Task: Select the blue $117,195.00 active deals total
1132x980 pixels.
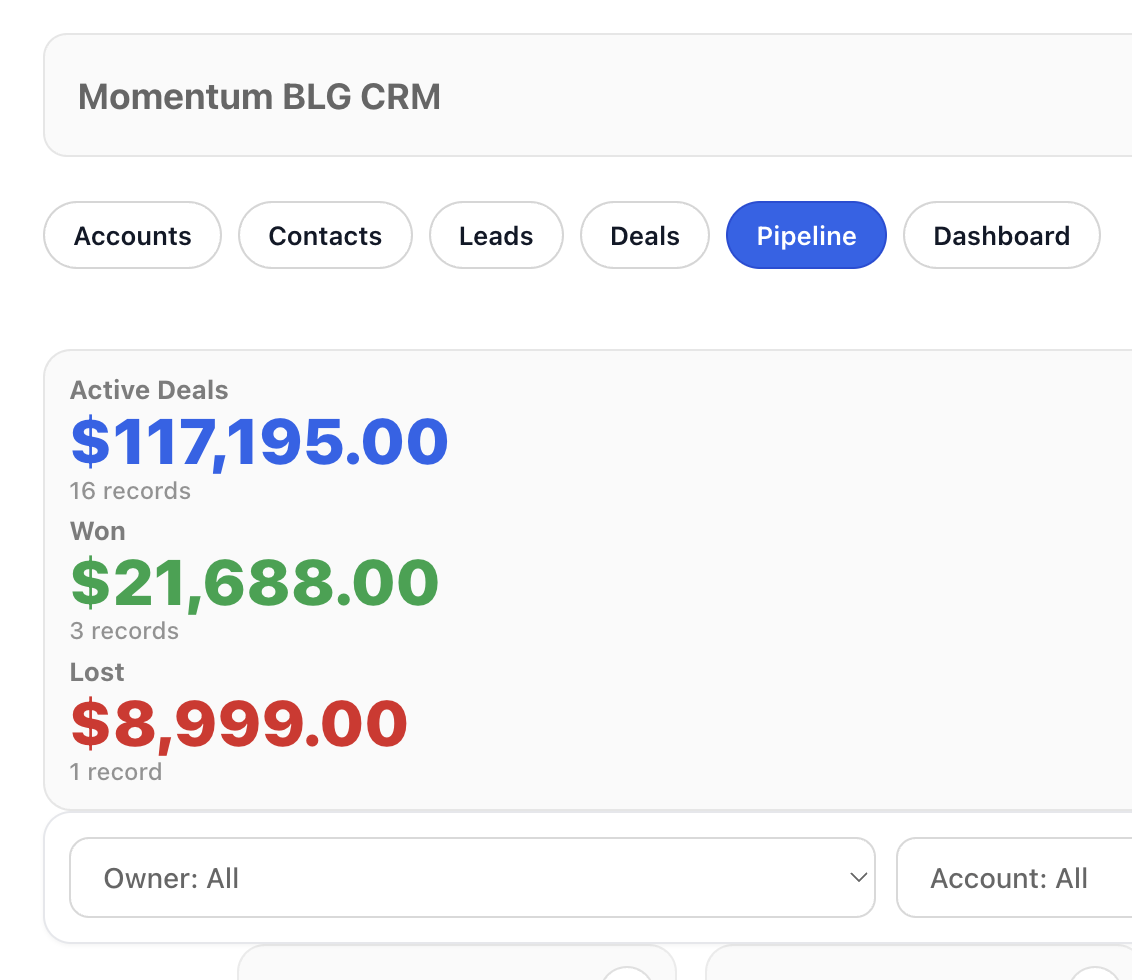Action: (x=259, y=441)
